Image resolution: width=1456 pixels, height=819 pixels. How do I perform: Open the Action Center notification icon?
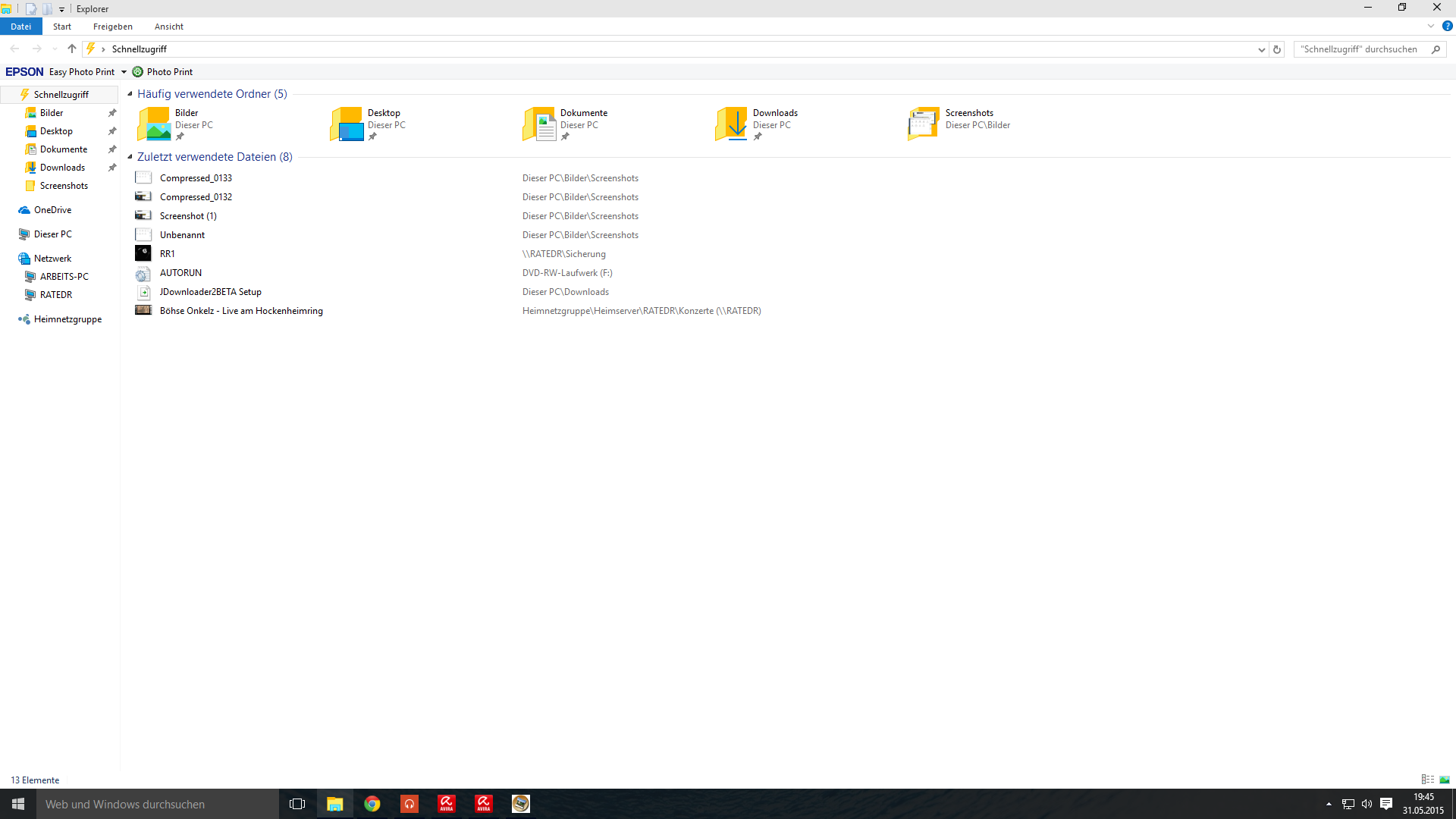(1386, 804)
